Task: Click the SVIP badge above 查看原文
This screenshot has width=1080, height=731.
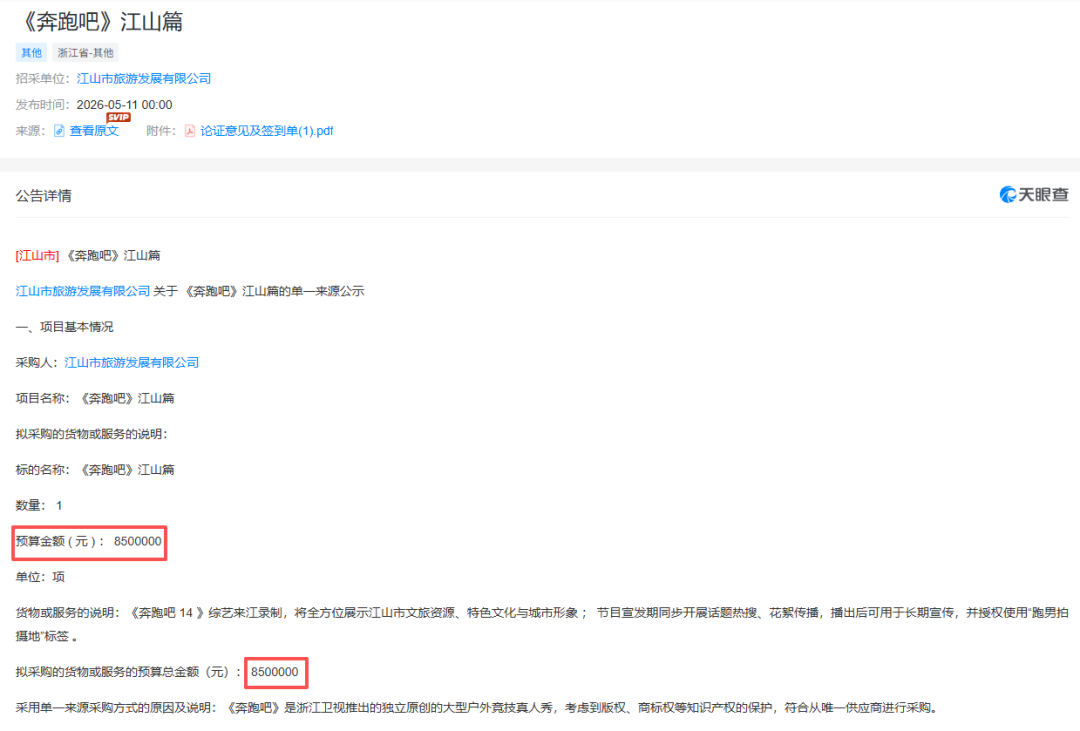Action: point(118,117)
